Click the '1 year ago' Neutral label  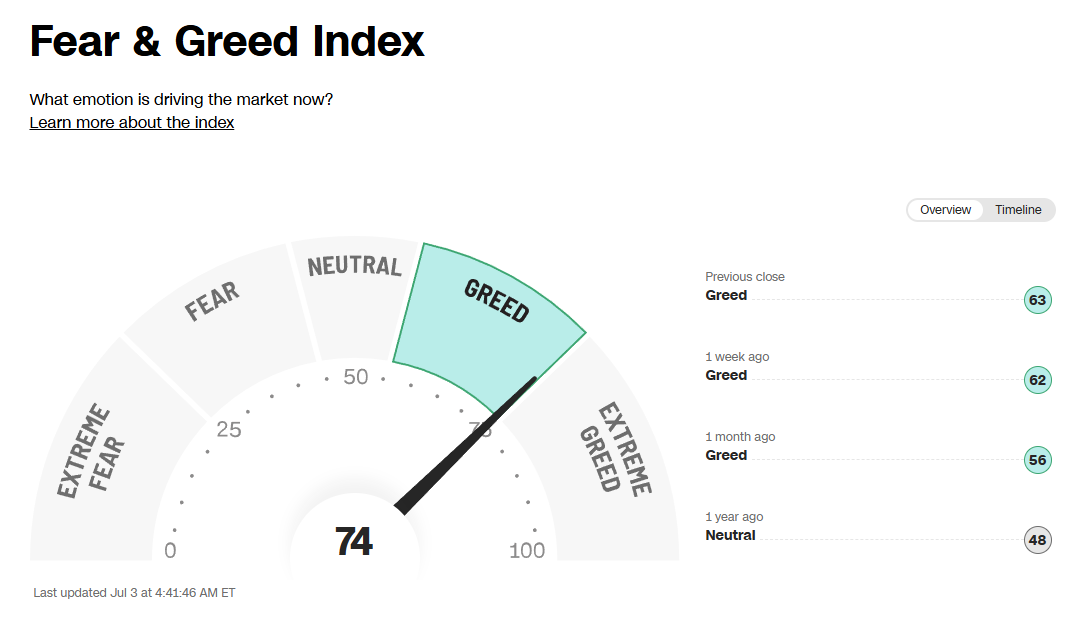click(x=730, y=535)
